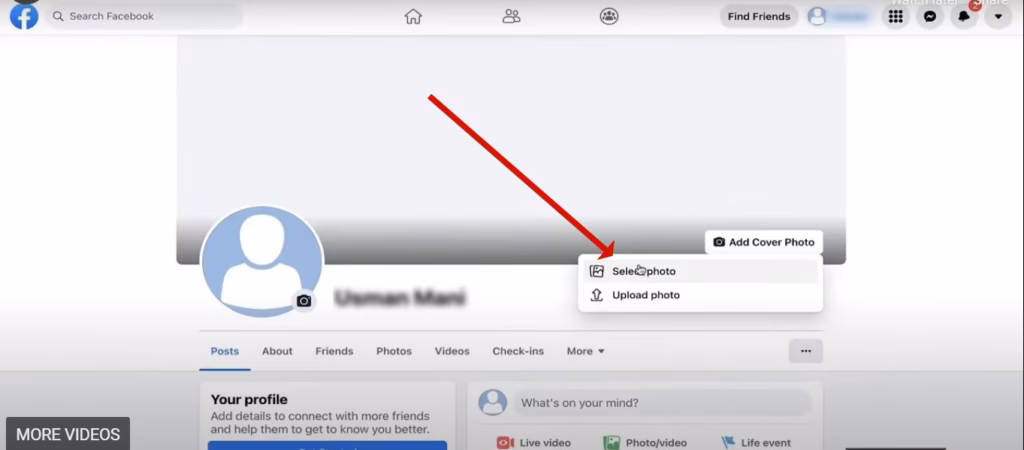This screenshot has height=450, width=1024.
Task: Switch to the Check-ins tab
Action: coord(518,351)
